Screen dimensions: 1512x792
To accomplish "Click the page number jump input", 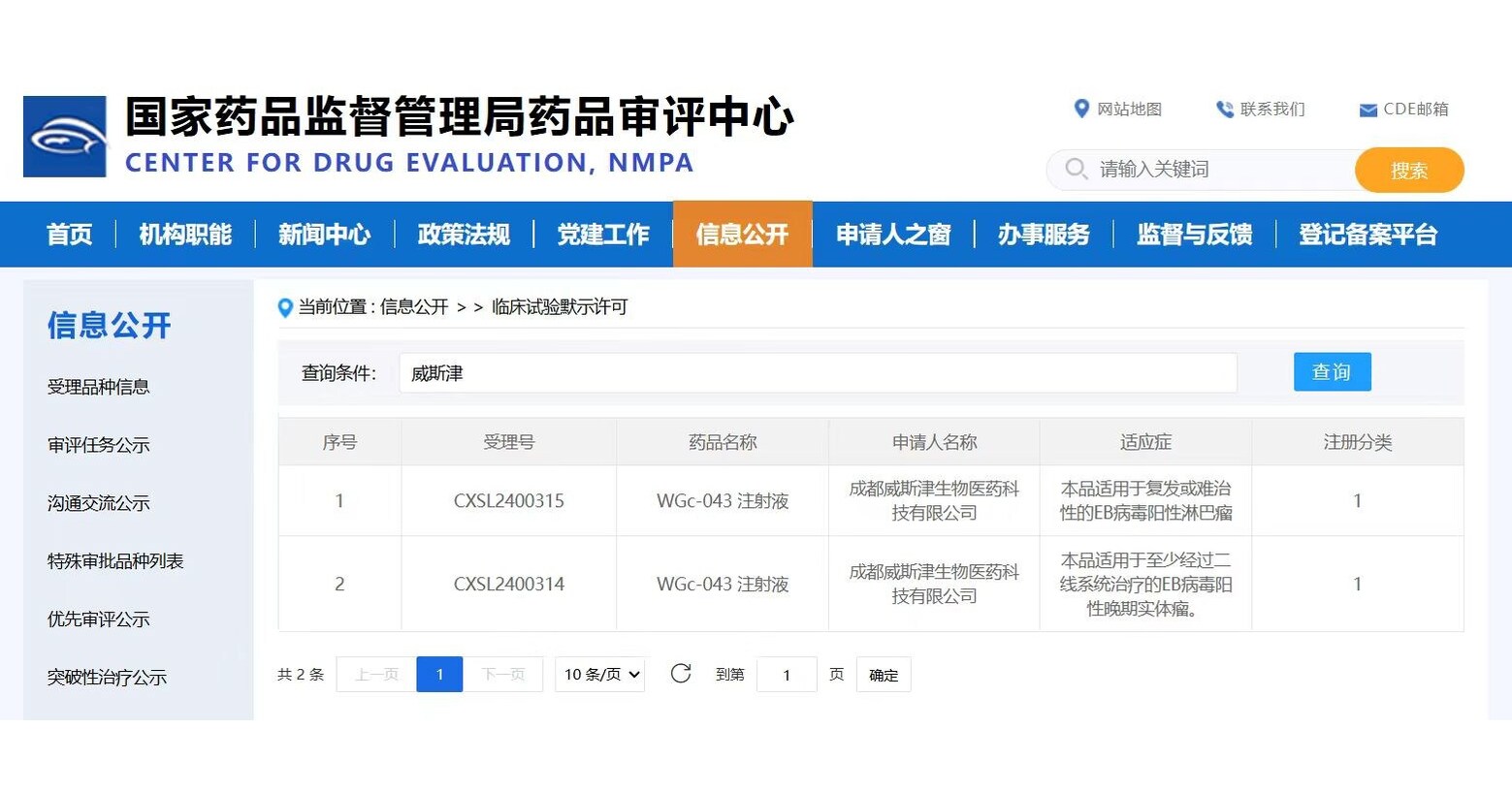I will tap(787, 675).
